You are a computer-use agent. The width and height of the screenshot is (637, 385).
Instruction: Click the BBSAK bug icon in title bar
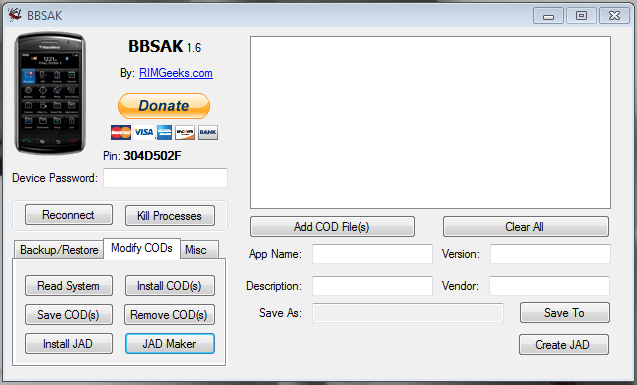pyautogui.click(x=15, y=15)
